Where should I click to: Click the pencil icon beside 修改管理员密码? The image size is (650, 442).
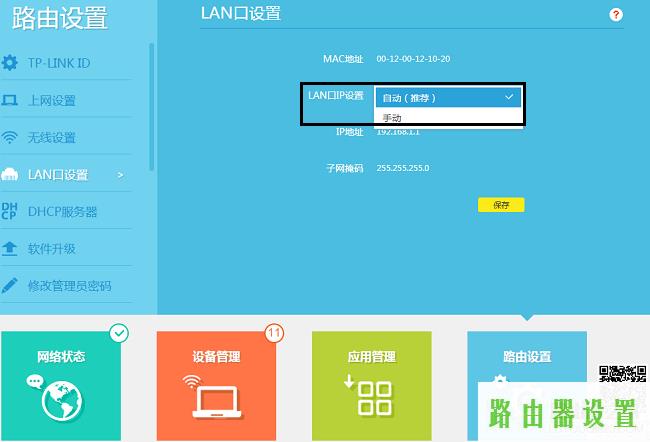click(10, 285)
